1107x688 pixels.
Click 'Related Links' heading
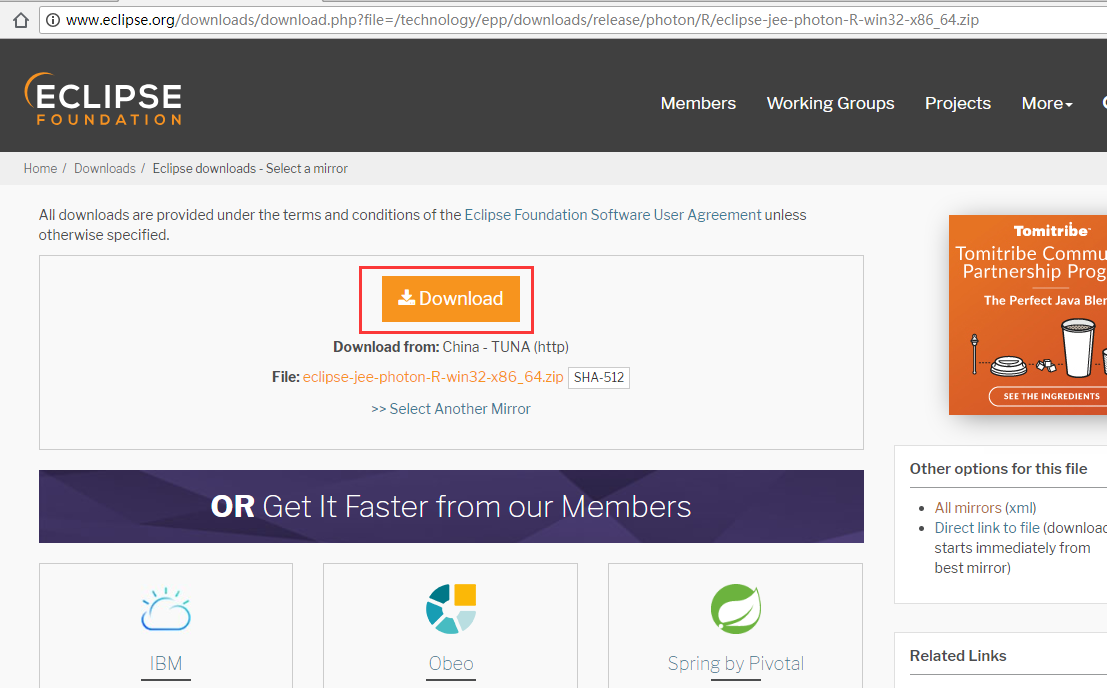pos(958,656)
